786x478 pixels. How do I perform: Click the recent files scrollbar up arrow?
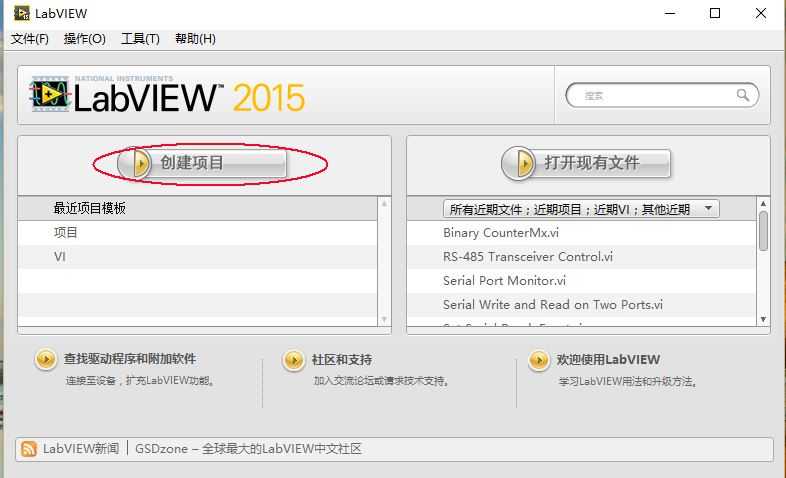[763, 203]
